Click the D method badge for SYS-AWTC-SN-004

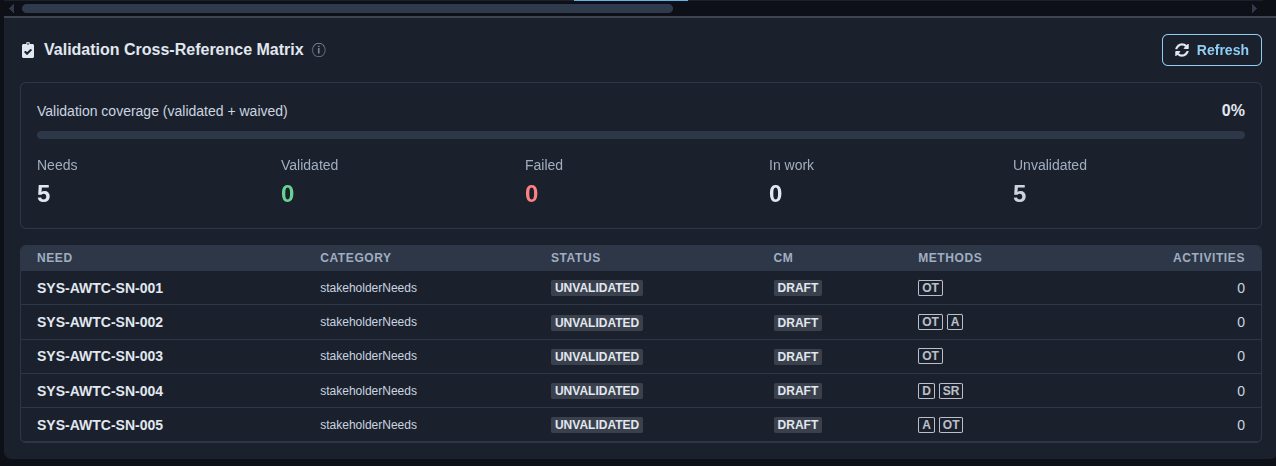point(926,390)
